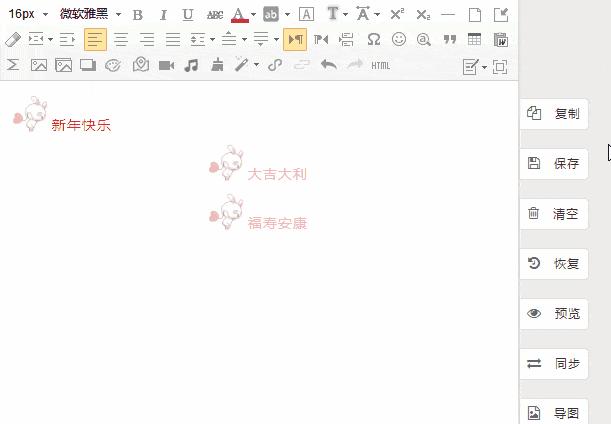Insert music audio
Viewport: 611px width, 424px height.
pyautogui.click(x=191, y=65)
